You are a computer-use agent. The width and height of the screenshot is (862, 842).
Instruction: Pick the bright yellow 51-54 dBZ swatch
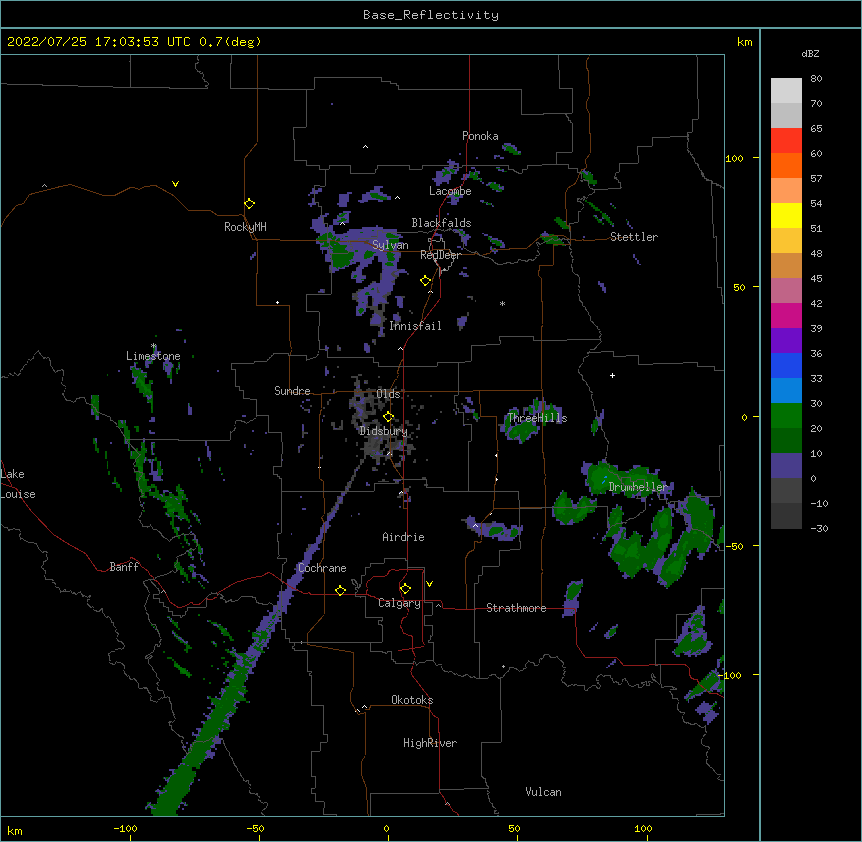click(x=786, y=215)
